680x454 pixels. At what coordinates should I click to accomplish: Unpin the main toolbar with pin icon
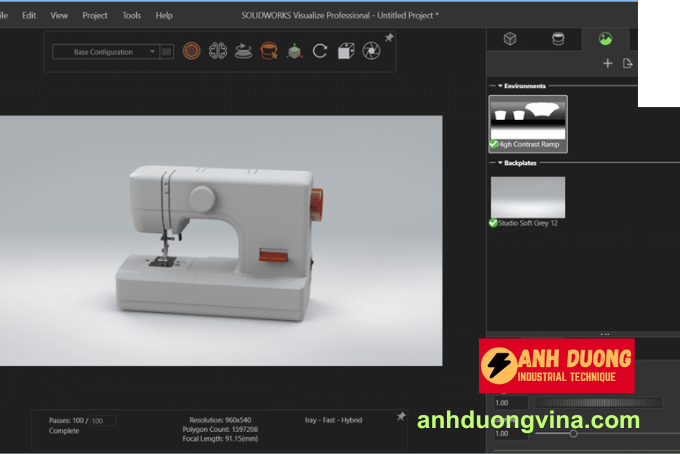(x=389, y=38)
